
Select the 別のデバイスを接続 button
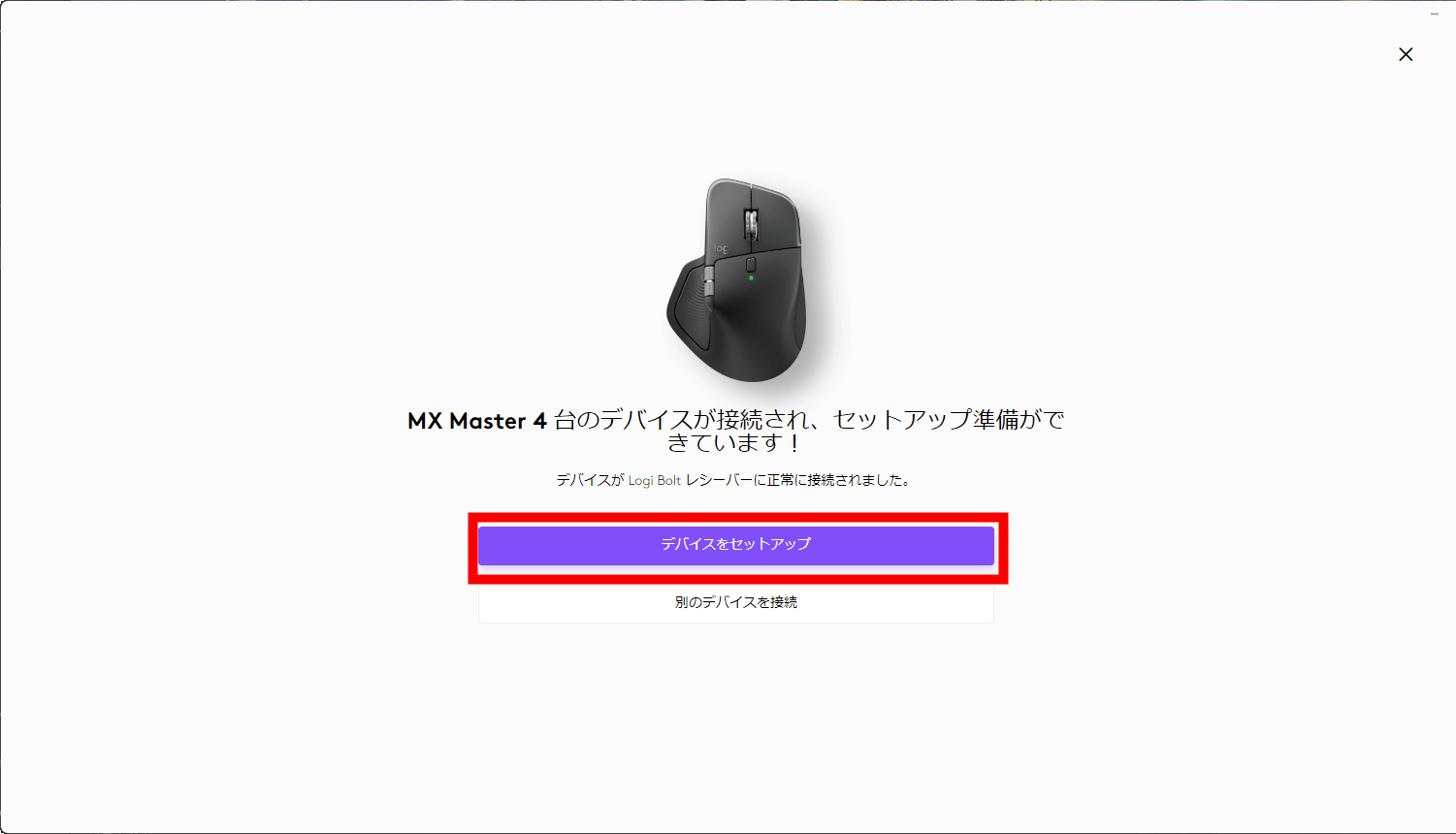(x=736, y=602)
